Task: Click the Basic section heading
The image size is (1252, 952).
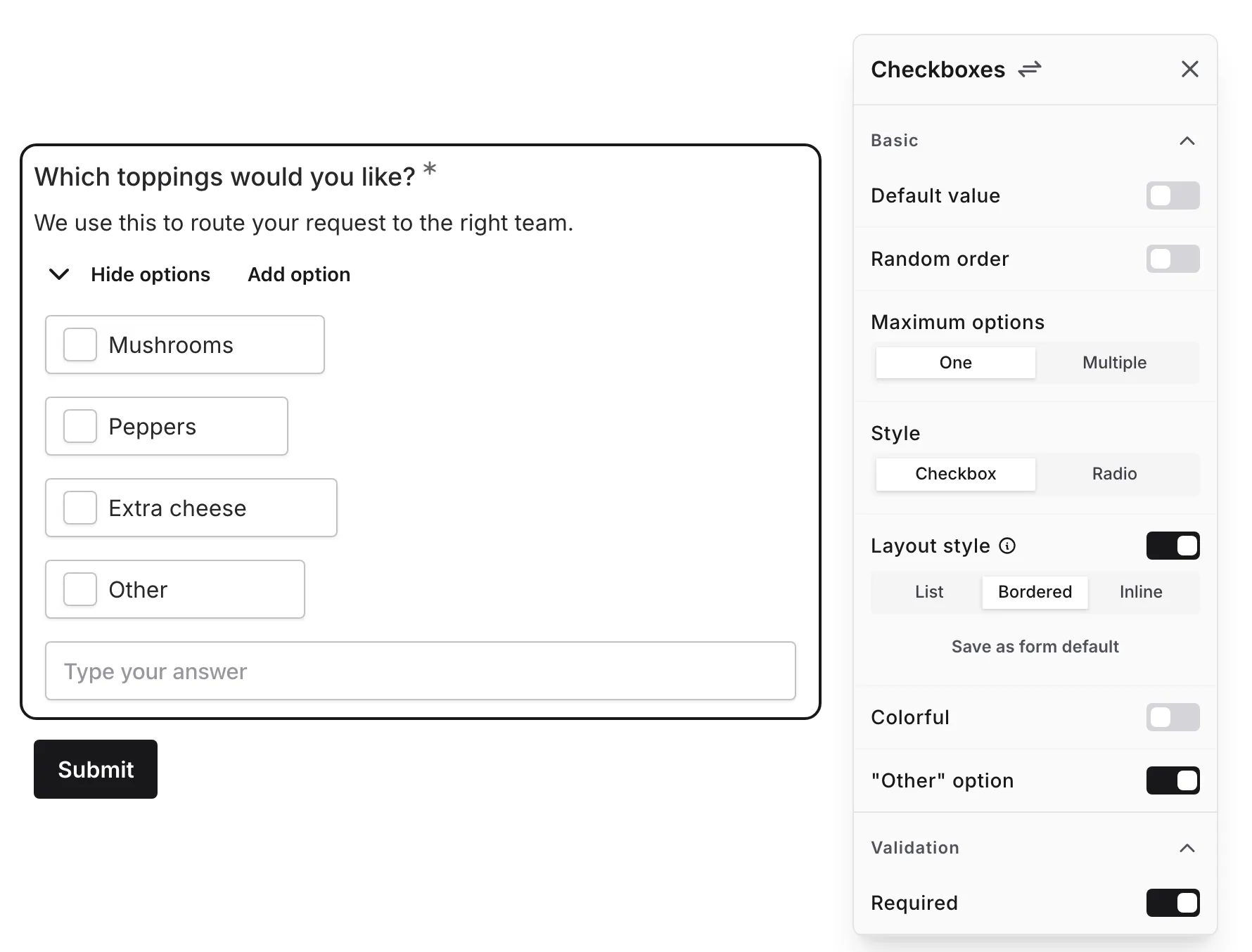Action: tap(895, 141)
